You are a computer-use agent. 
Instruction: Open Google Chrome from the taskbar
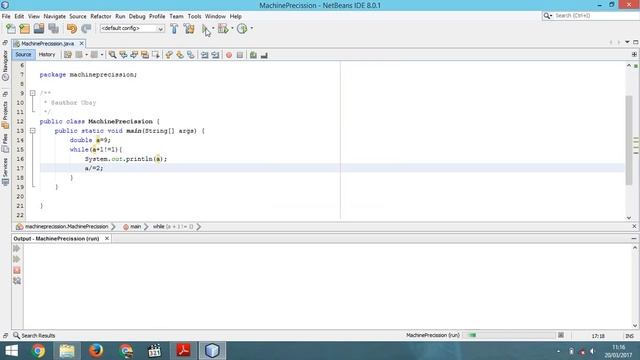(38, 351)
